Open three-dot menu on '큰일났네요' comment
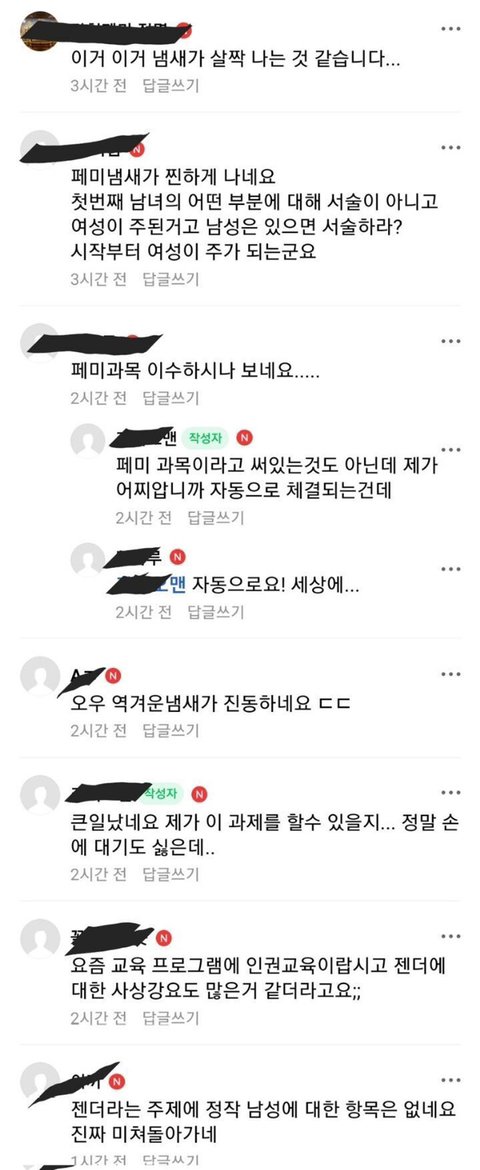Screen dimensions: 480x1170 pos(450,792)
